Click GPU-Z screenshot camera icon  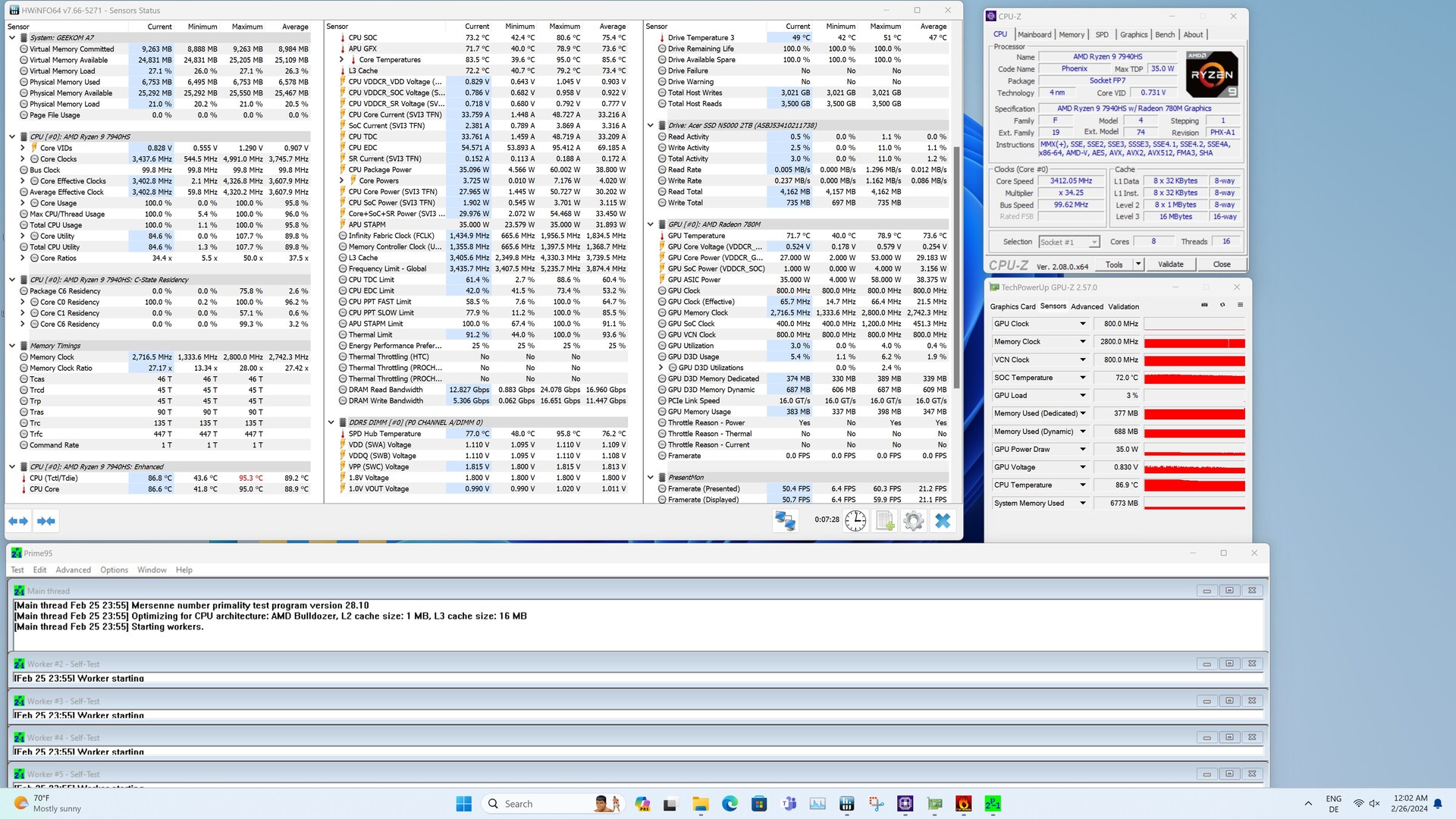[x=1204, y=305]
